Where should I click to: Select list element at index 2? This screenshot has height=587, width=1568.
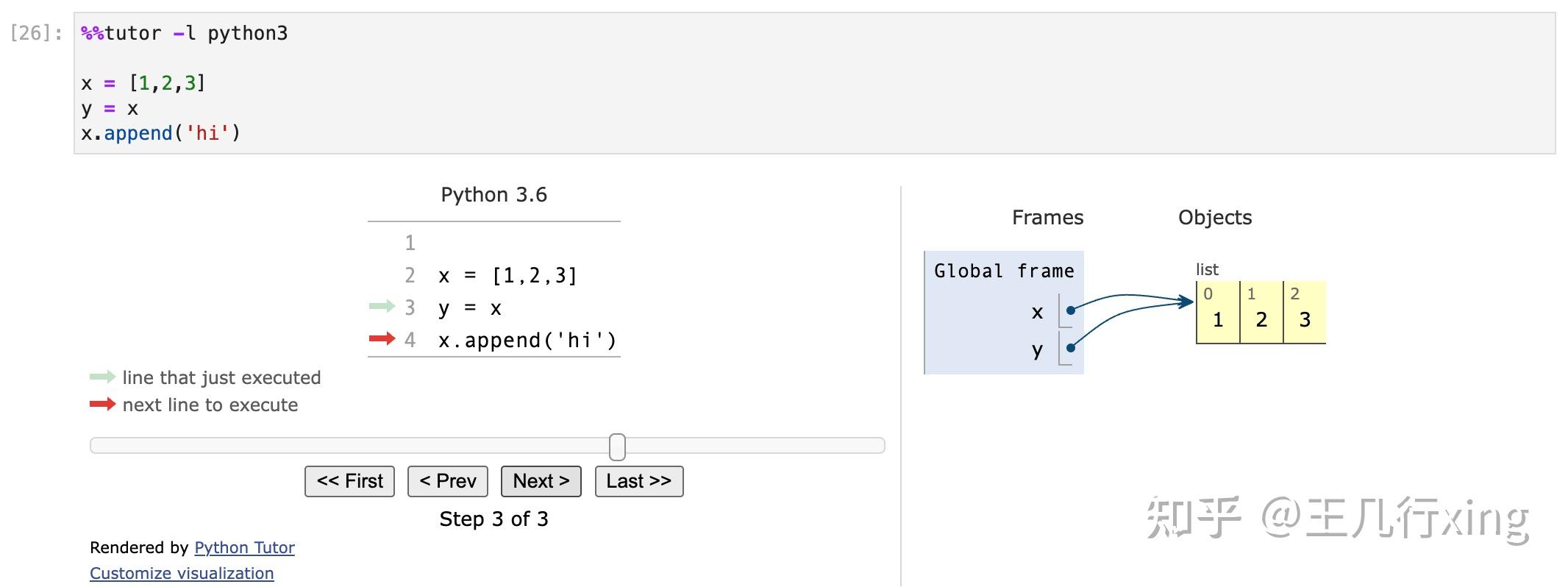click(1305, 313)
